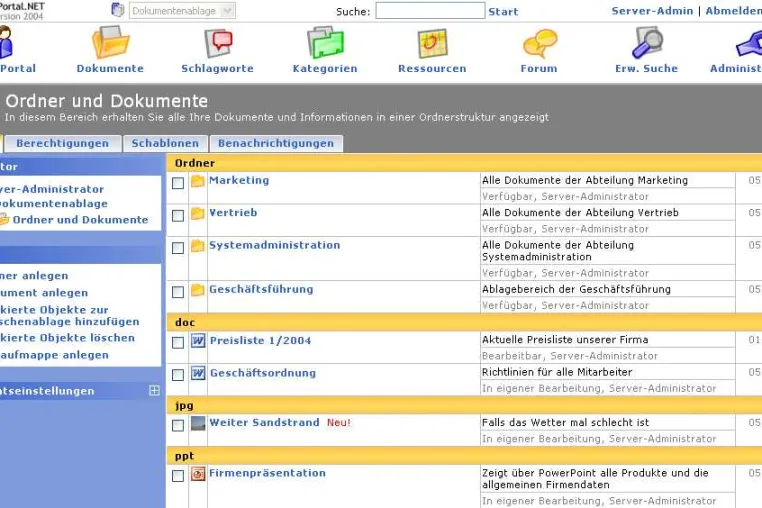Switch to the Berechtigungen tab
The height and width of the screenshot is (508, 762).
[x=62, y=143]
